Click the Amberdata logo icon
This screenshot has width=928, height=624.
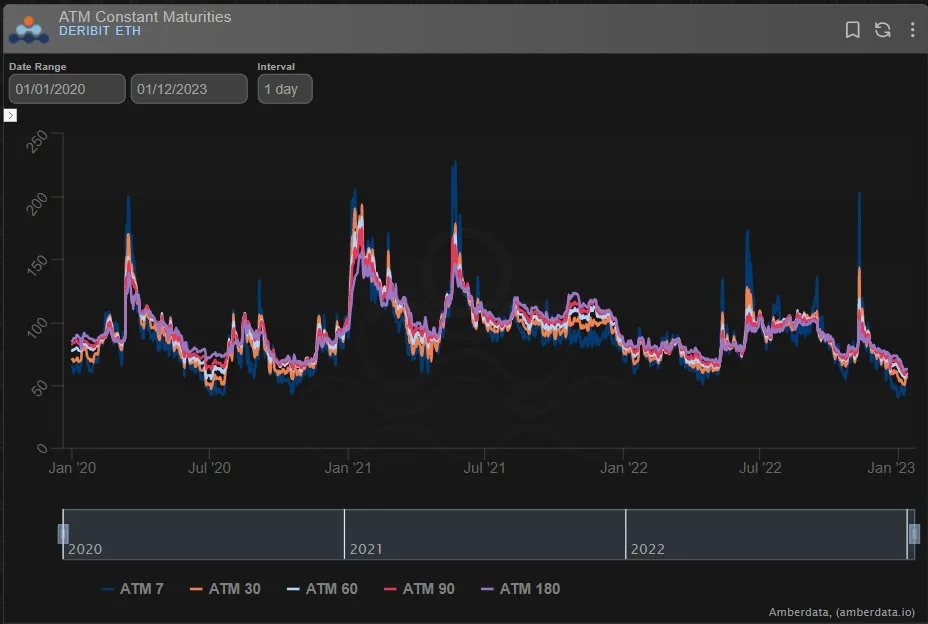click(x=28, y=30)
